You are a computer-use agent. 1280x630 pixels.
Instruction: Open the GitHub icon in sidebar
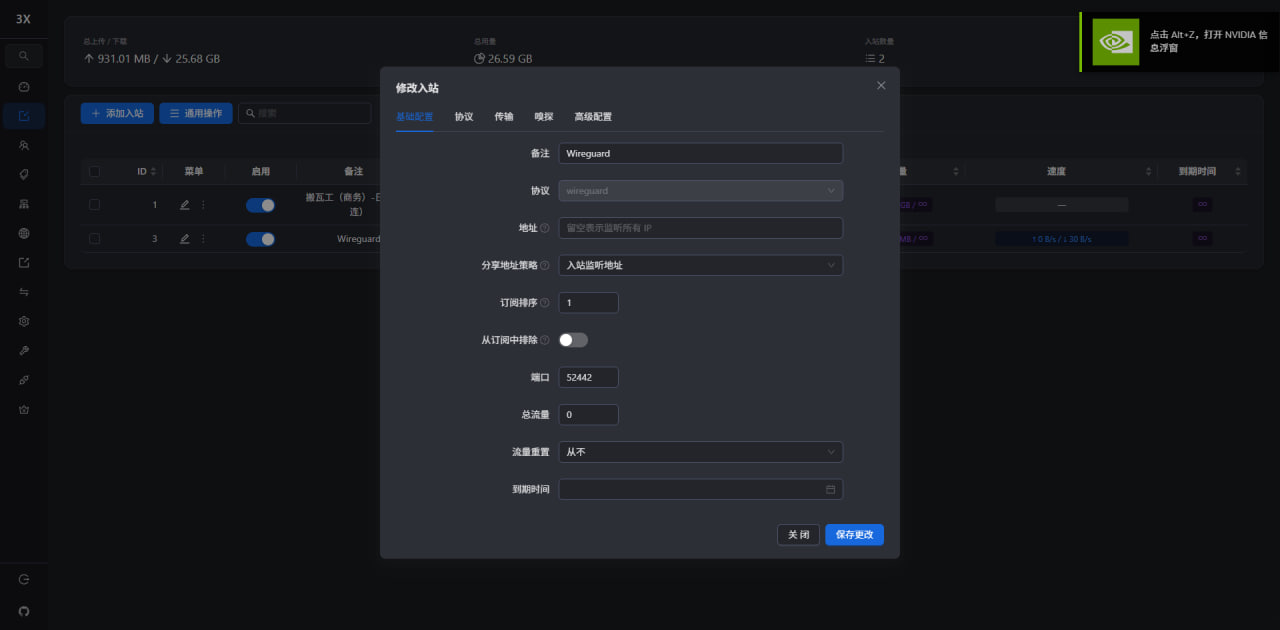click(24, 611)
